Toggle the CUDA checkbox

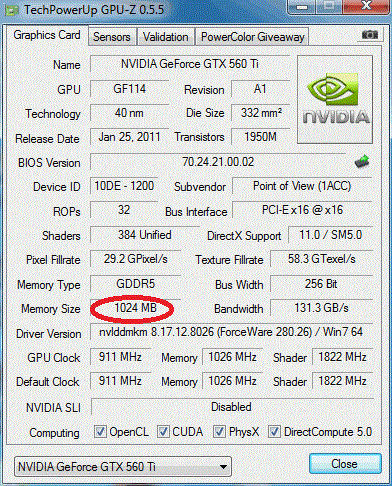coord(163,432)
